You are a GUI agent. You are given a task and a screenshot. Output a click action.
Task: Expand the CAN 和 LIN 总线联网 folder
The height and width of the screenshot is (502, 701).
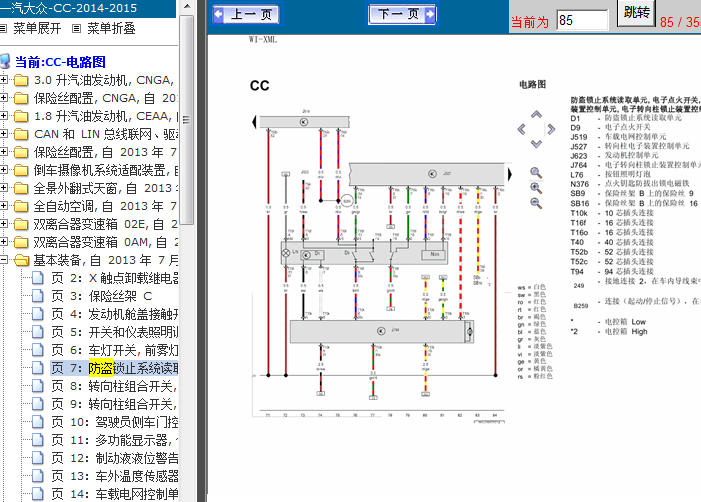point(4,134)
